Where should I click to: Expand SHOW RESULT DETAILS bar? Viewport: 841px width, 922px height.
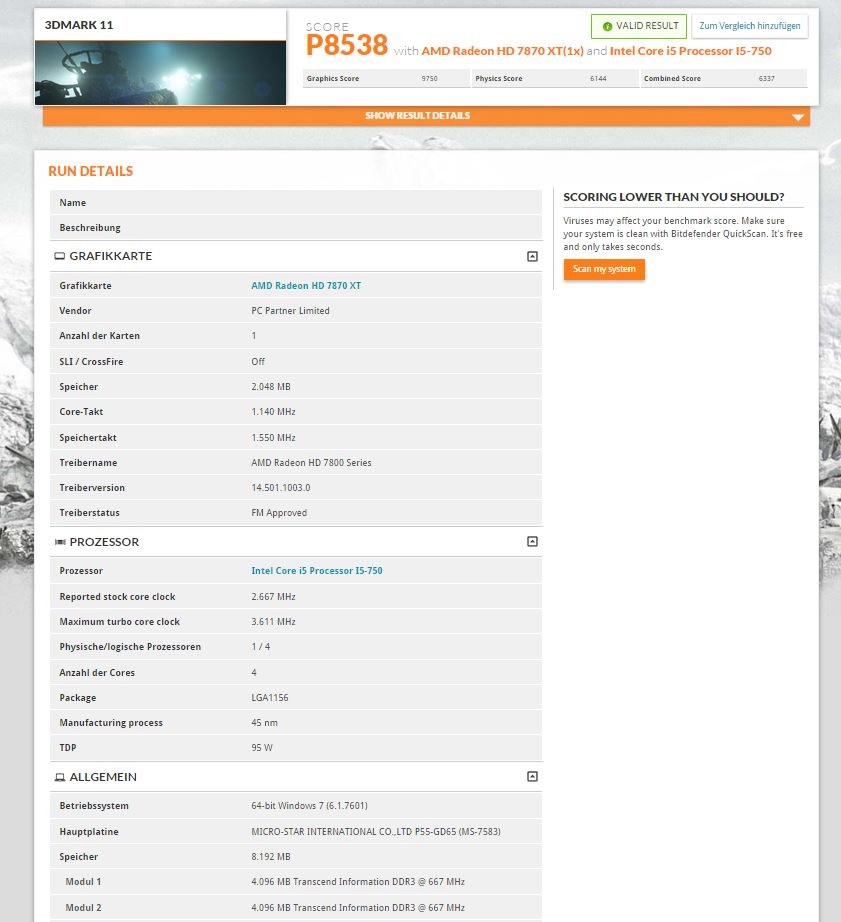(x=426, y=116)
